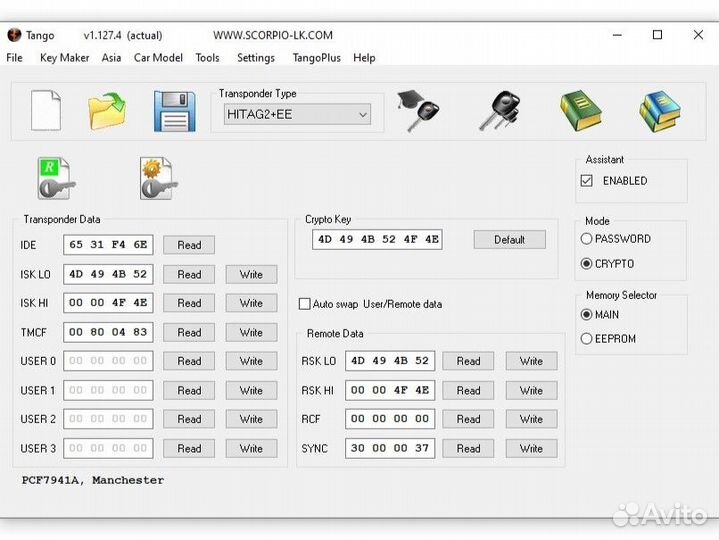Disable the Assistant ENABLED checkbox
Image resolution: width=719 pixels, height=540 pixels.
(x=587, y=181)
